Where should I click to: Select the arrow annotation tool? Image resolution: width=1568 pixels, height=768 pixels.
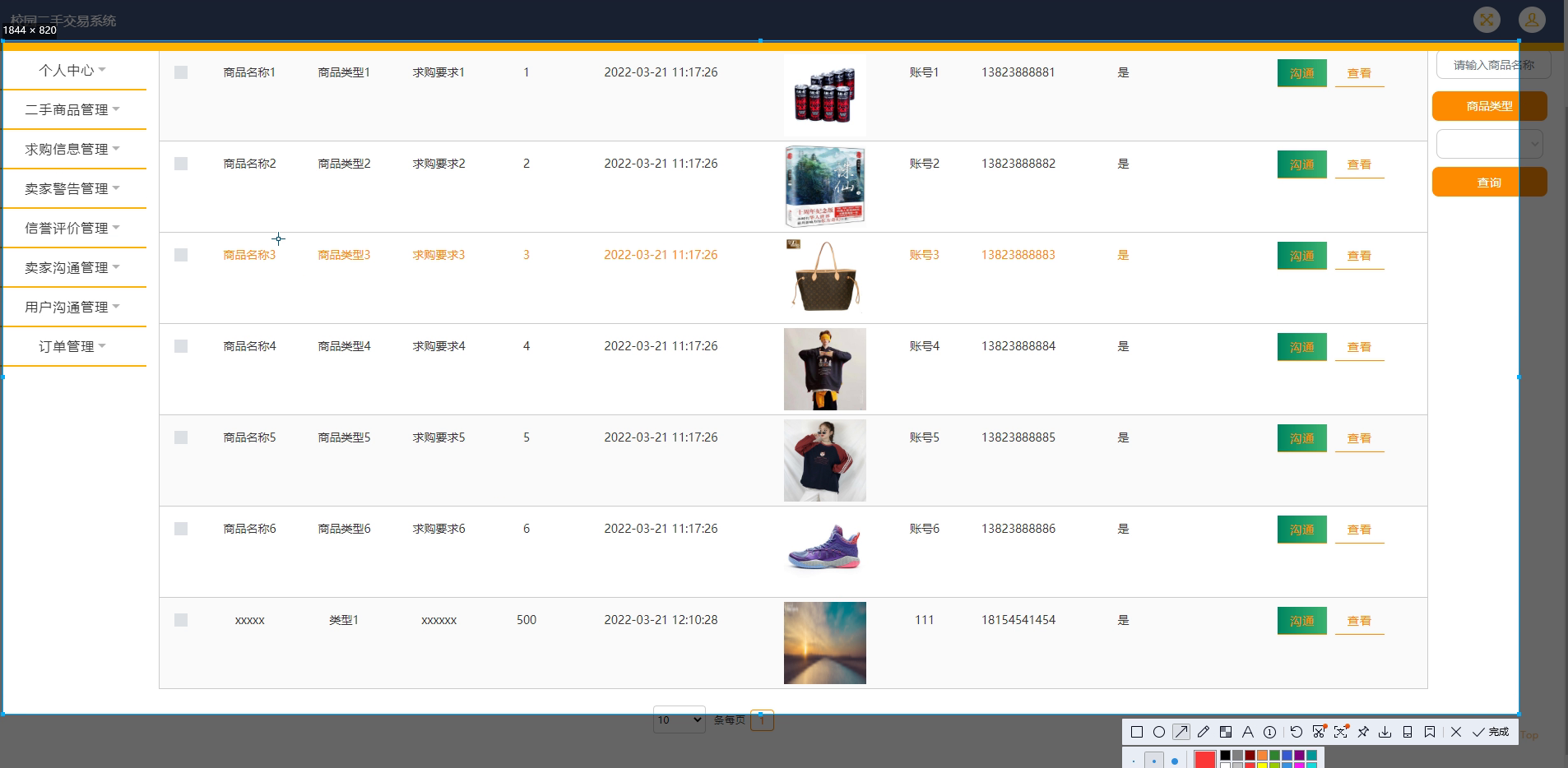1181,732
